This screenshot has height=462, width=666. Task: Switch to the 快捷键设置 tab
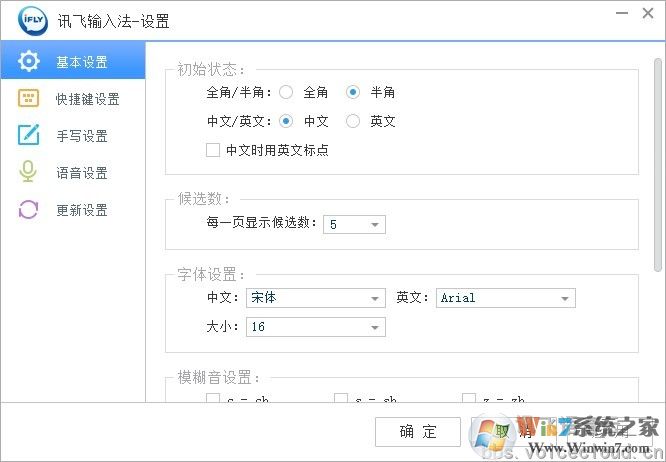[73, 99]
